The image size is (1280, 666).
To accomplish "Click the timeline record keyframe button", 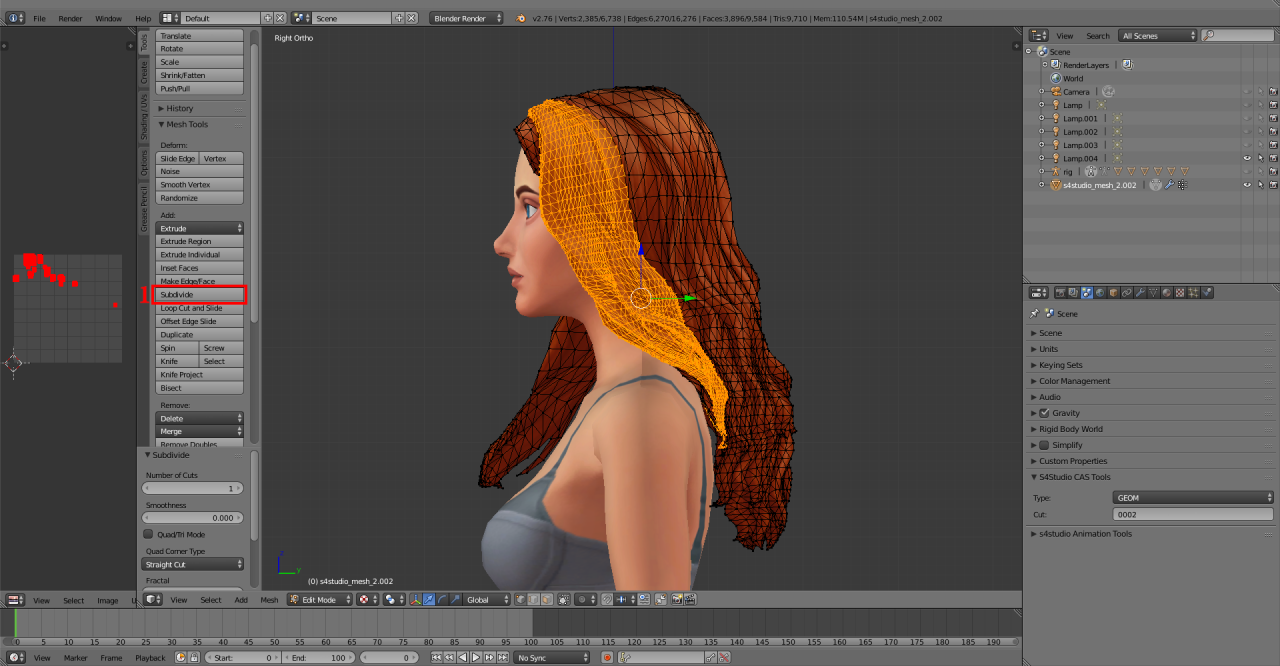I will 607,658.
